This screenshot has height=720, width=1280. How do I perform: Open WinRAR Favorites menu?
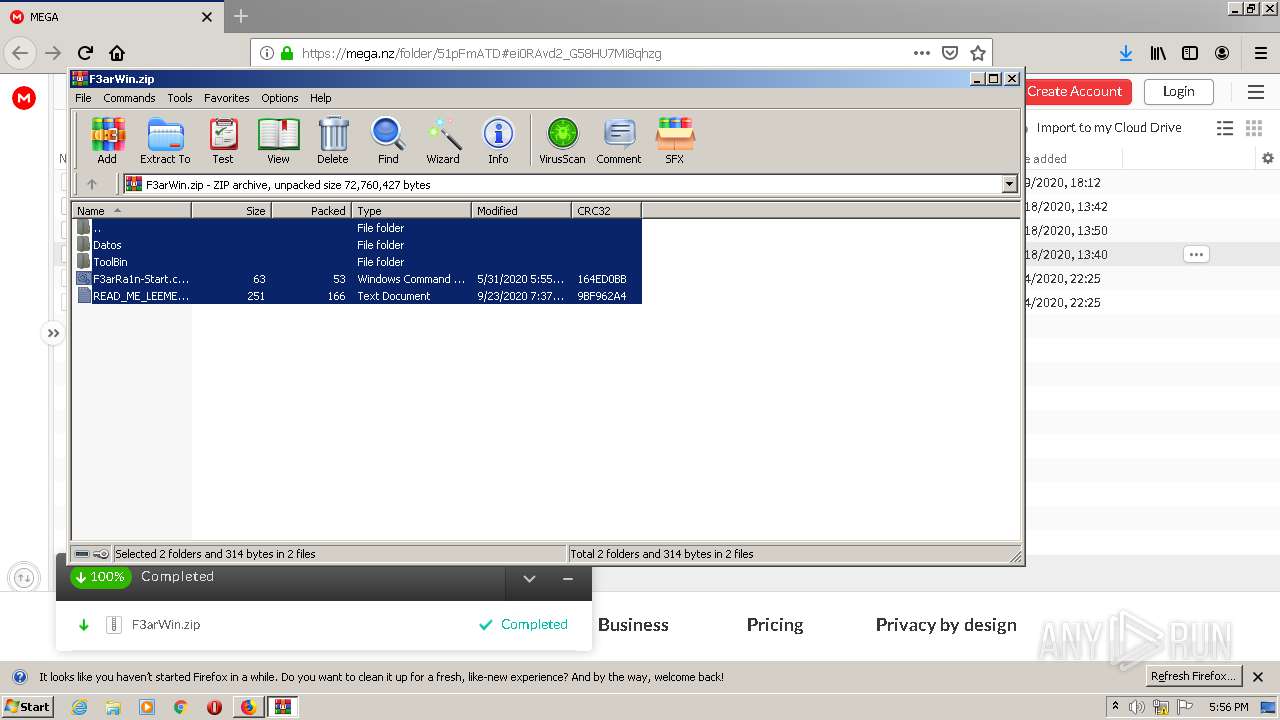point(227,98)
